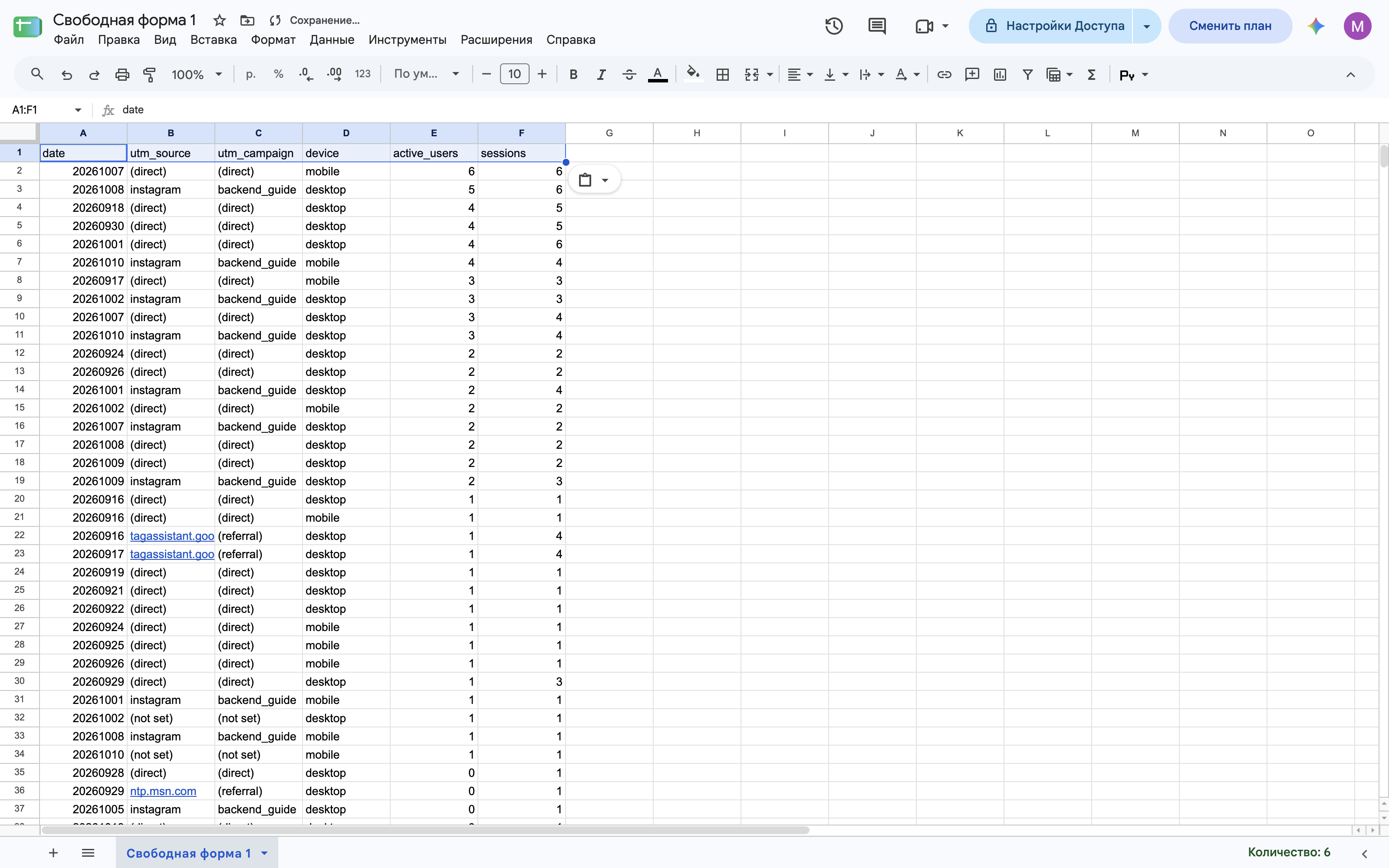Screen dimensions: 1389x868
Task: Decrease font size with minus button
Action: 486,74
